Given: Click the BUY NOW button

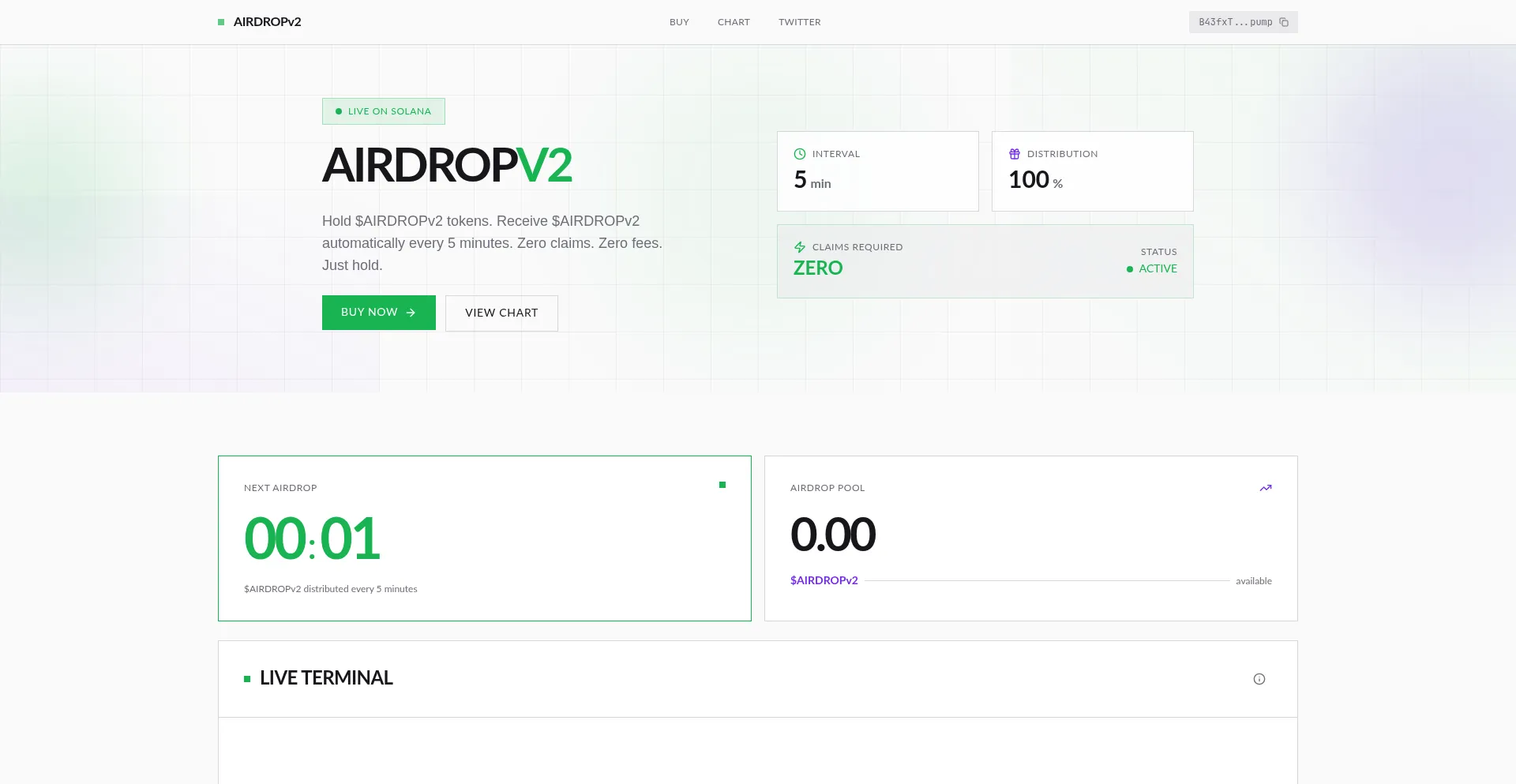Looking at the screenshot, I should [x=378, y=313].
